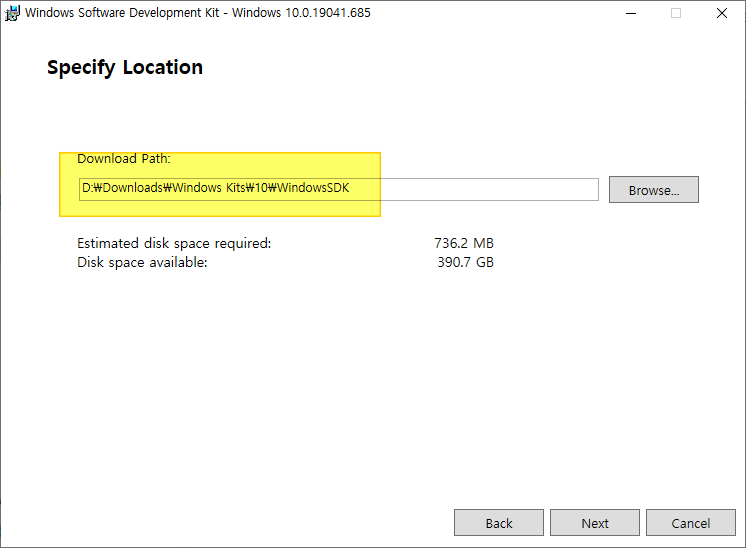Close the Windows SDK setup window
746x548 pixels.
(x=722, y=13)
